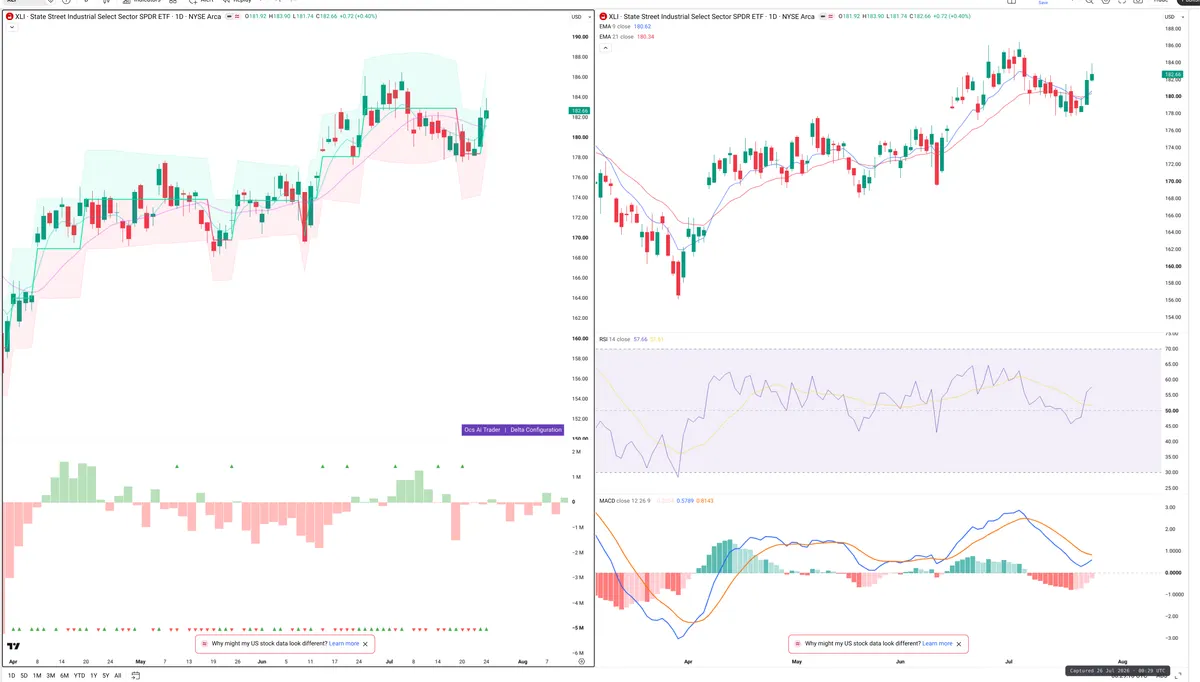The image size is (1200, 682).
Task: Select the 3M time range
Action: click(x=51, y=676)
